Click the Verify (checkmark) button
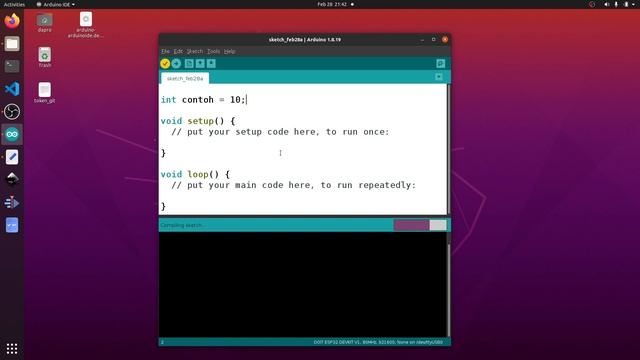640x360 pixels. pos(165,64)
